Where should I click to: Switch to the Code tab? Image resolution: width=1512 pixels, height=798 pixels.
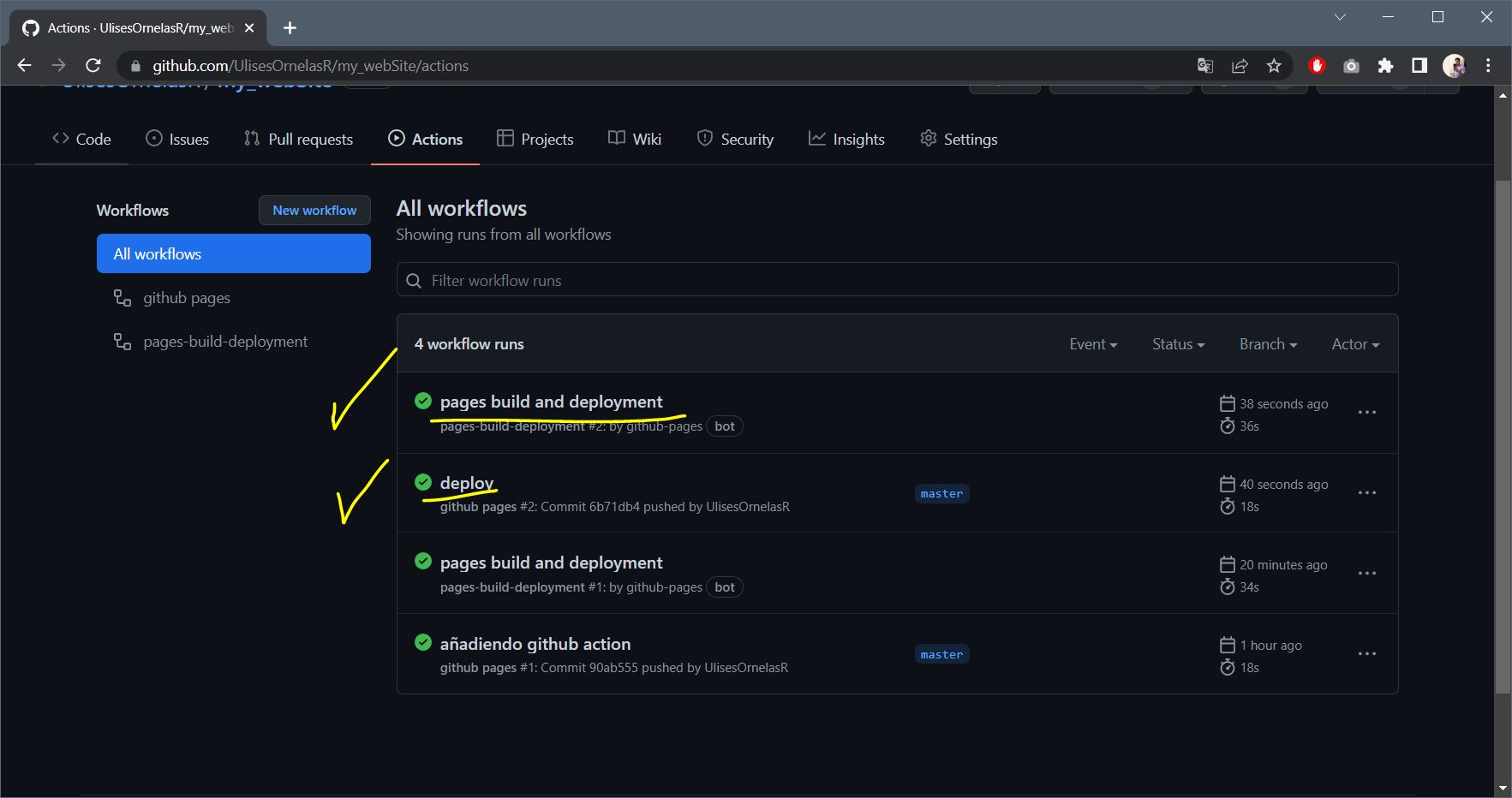click(81, 139)
